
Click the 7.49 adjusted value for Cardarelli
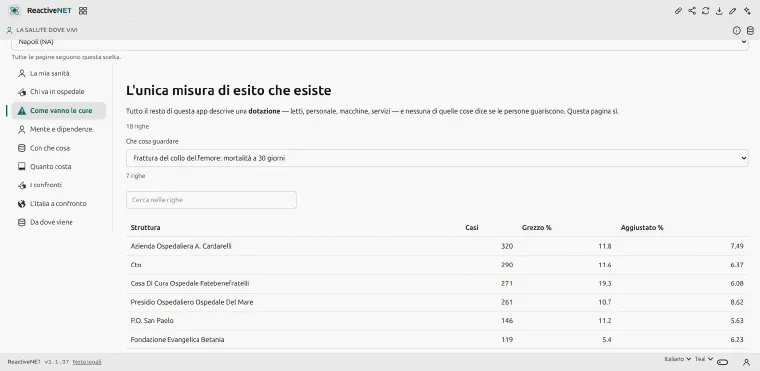(737, 246)
